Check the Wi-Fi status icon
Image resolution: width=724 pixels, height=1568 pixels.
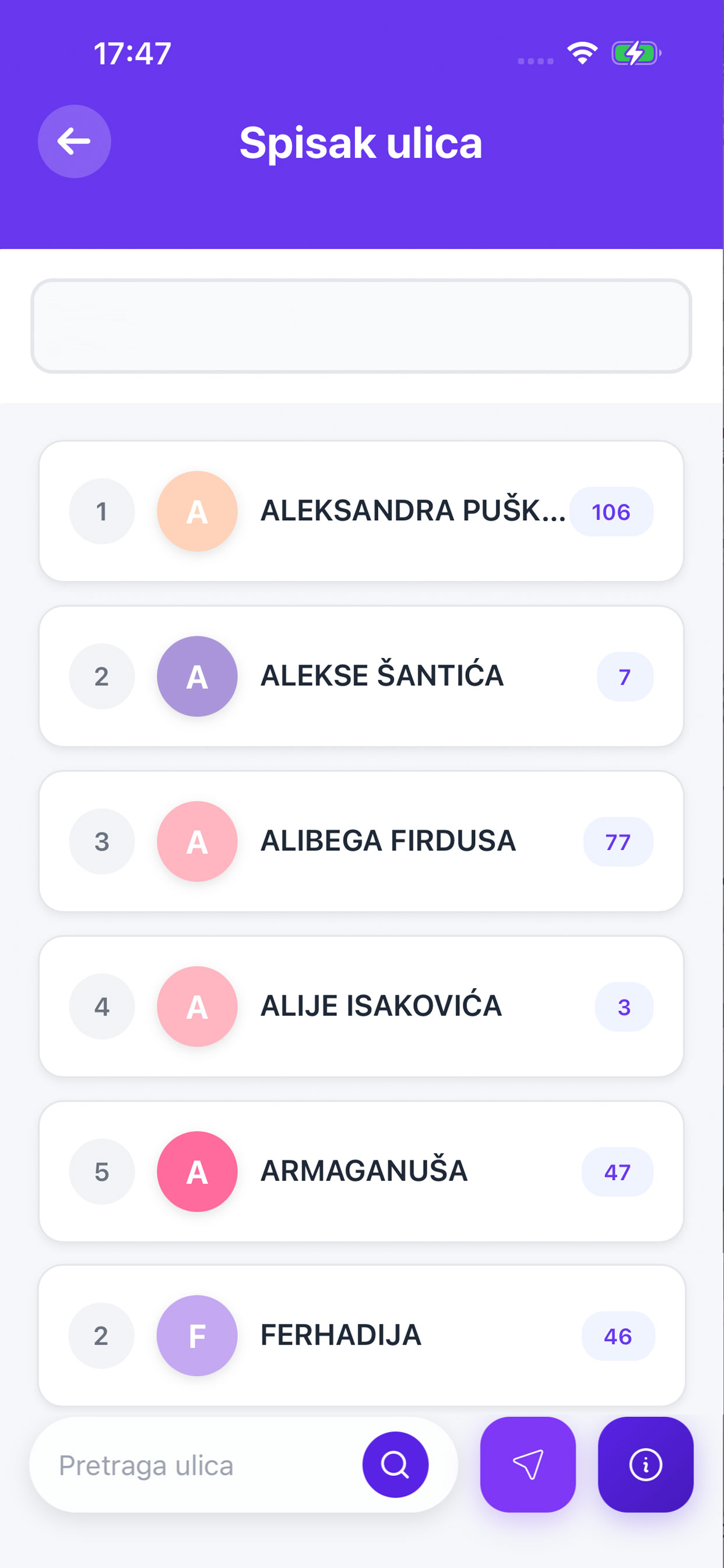[582, 53]
